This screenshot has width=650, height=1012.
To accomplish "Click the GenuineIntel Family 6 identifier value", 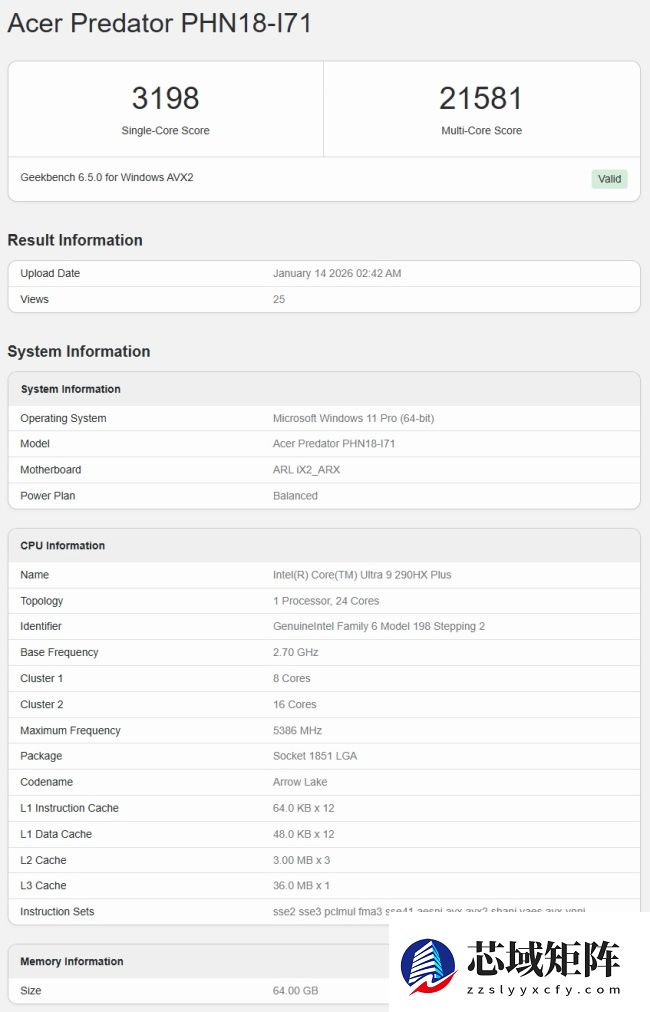I will (379, 627).
